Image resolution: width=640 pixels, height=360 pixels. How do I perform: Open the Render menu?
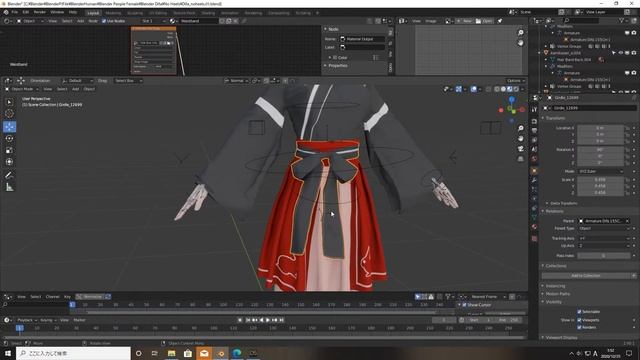[x=40, y=12]
